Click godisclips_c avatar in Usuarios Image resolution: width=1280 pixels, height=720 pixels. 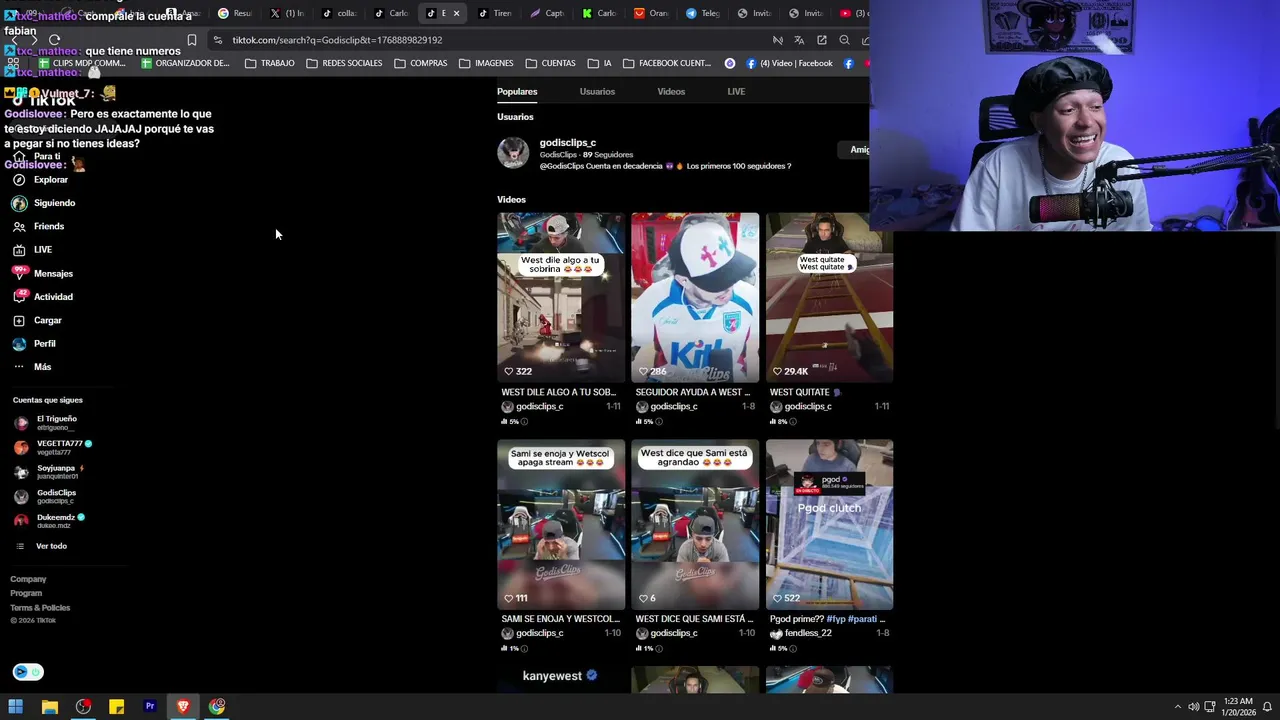point(513,153)
